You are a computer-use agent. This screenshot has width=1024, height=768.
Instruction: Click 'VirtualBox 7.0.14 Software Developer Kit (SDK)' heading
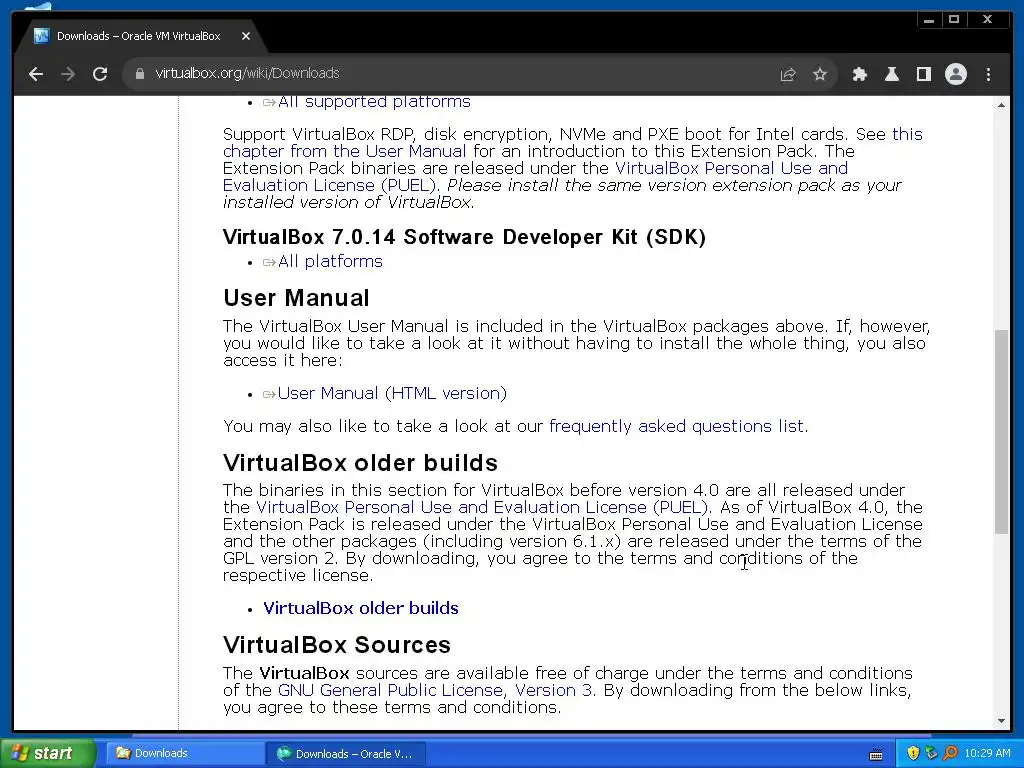tap(464, 237)
